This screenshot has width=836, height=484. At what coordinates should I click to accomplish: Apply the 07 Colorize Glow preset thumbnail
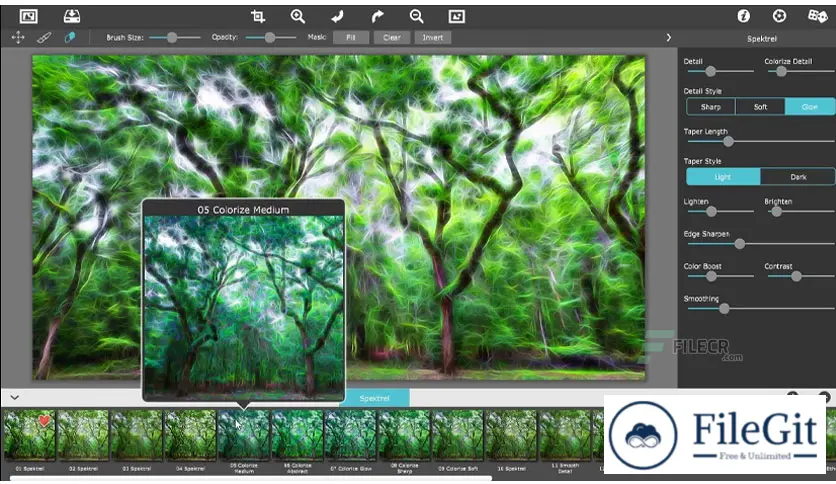pos(351,435)
